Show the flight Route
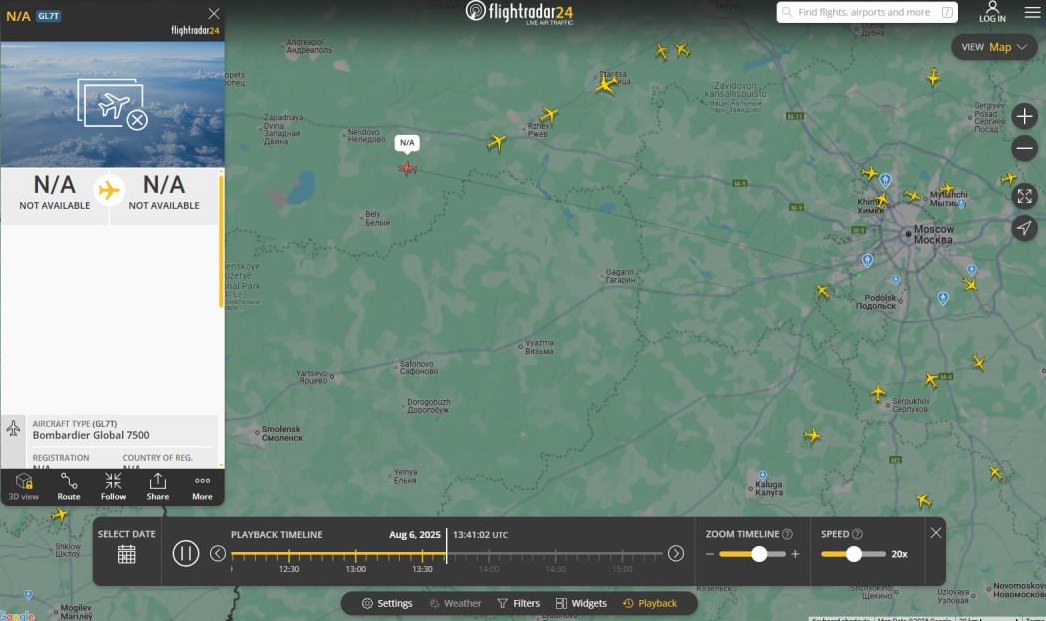This screenshot has width=1046, height=621. pos(69,486)
